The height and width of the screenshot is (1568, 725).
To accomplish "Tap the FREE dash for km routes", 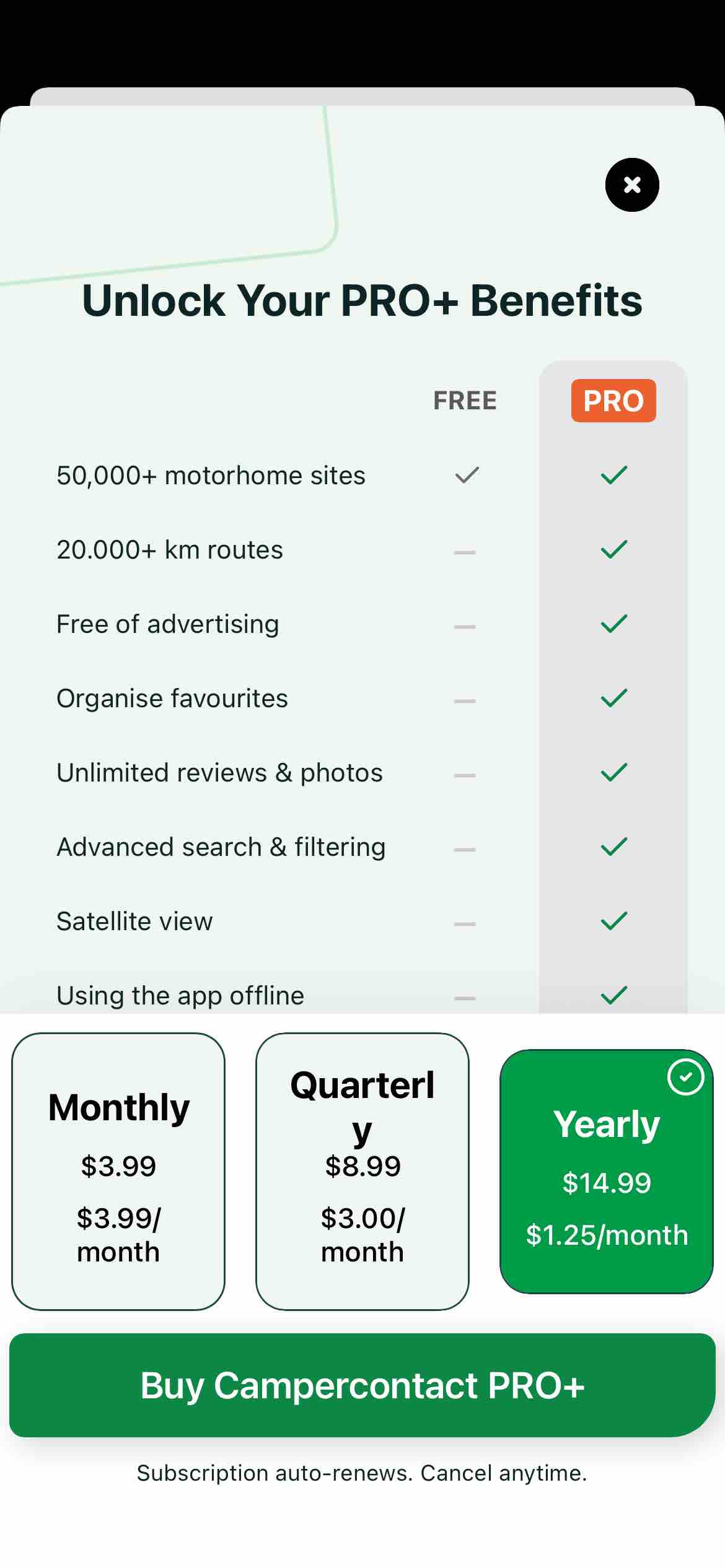I will tap(464, 552).
